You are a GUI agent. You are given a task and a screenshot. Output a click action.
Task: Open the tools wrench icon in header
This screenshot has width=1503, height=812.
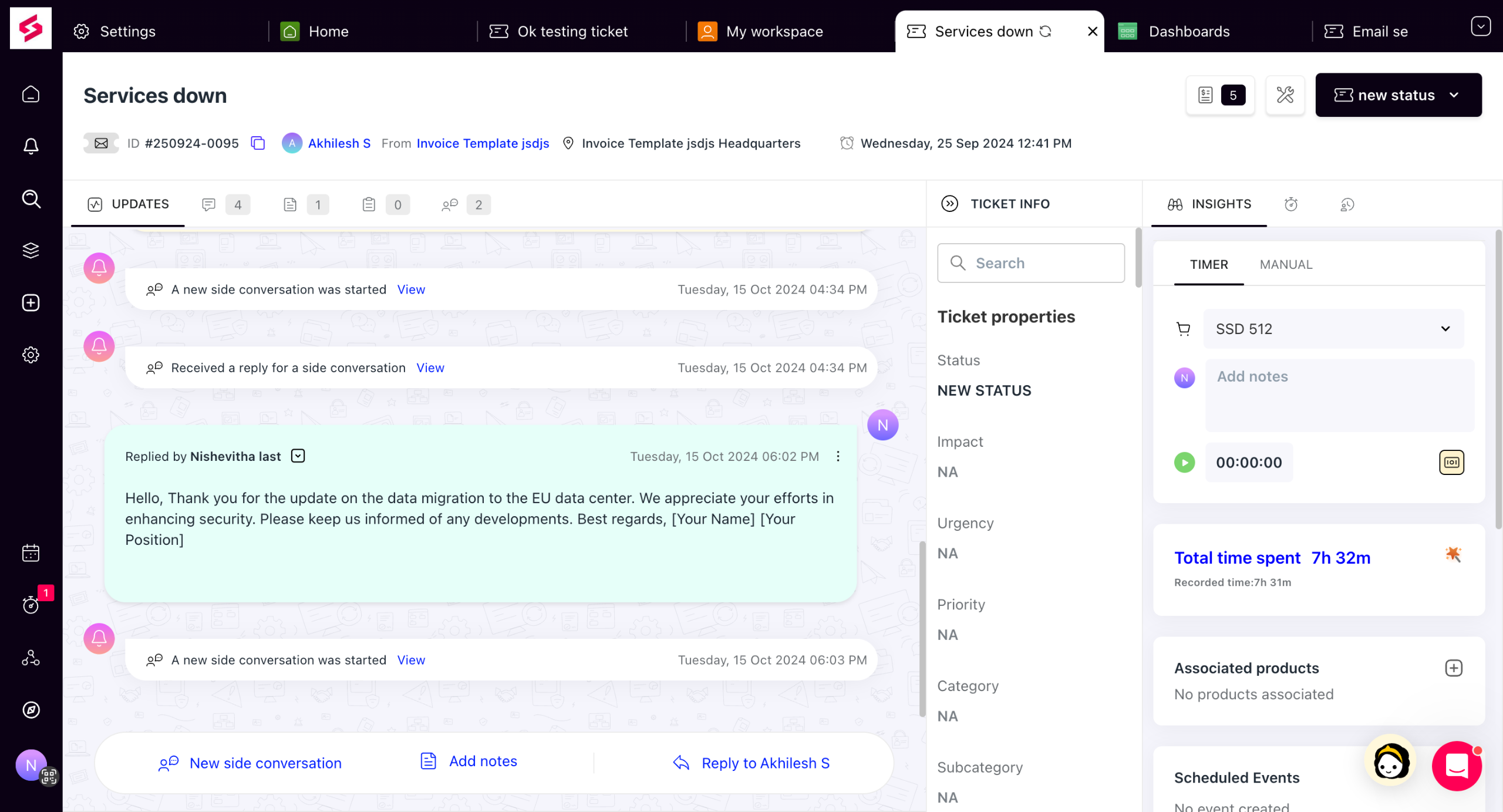coord(1285,95)
